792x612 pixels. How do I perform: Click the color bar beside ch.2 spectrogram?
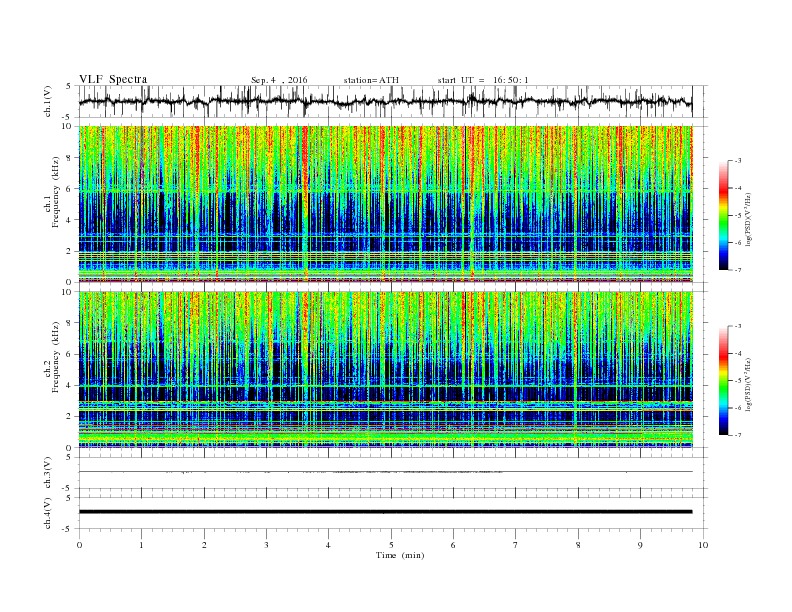(x=723, y=380)
